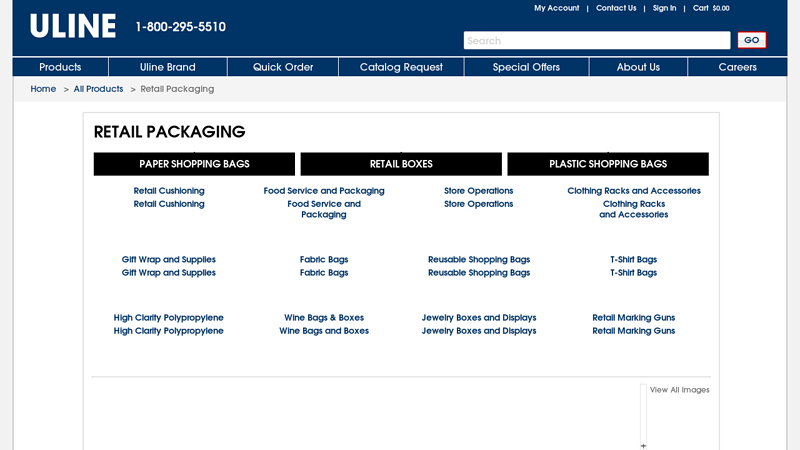Expand the small plus icon near images

click(x=643, y=446)
